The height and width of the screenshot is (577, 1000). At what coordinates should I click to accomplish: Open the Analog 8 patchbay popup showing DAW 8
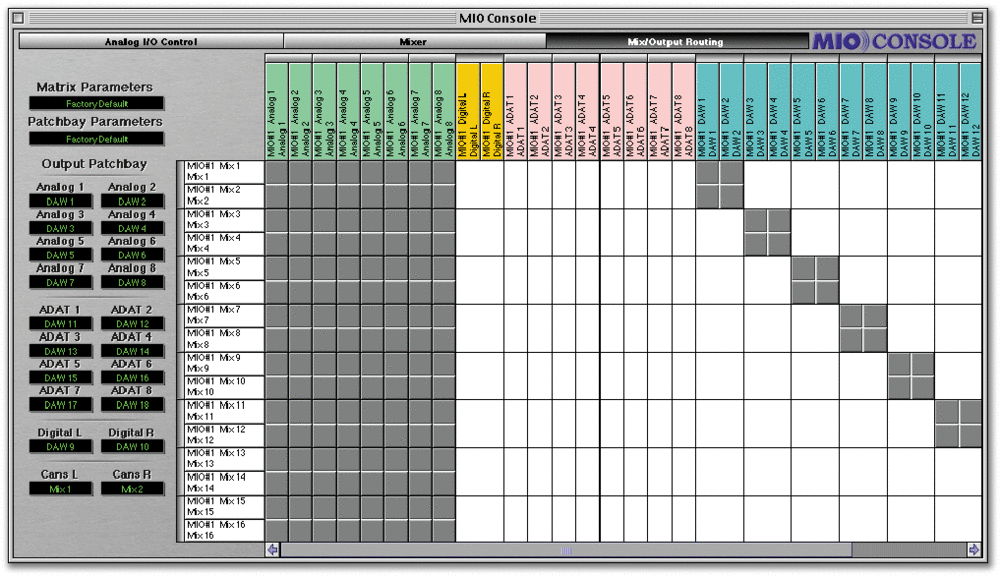coord(132,282)
